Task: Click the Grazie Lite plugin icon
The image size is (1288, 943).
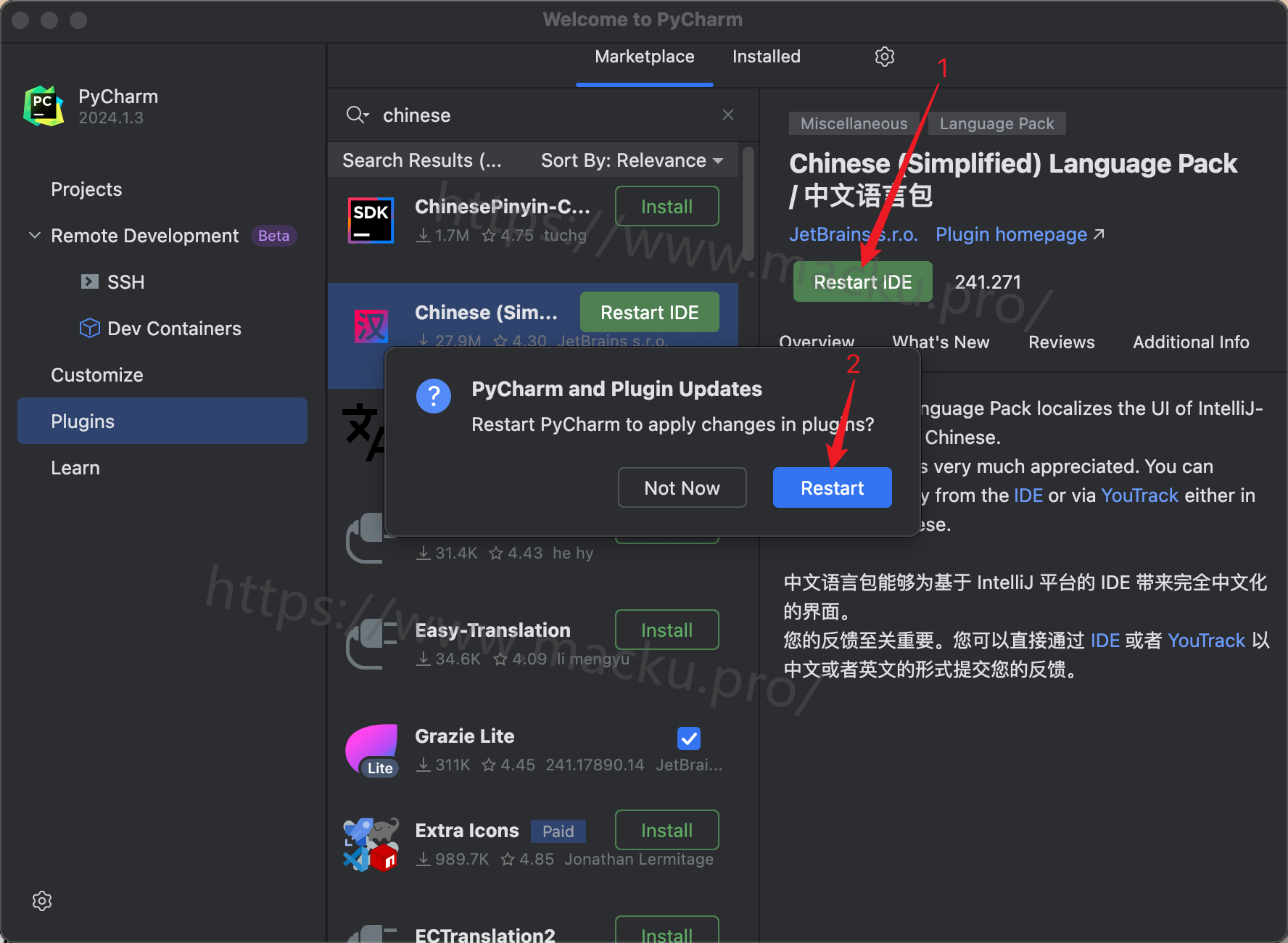Action: [x=371, y=750]
